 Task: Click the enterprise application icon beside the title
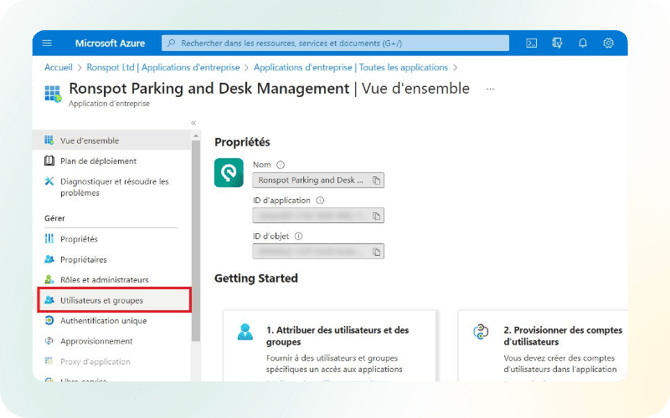53,94
